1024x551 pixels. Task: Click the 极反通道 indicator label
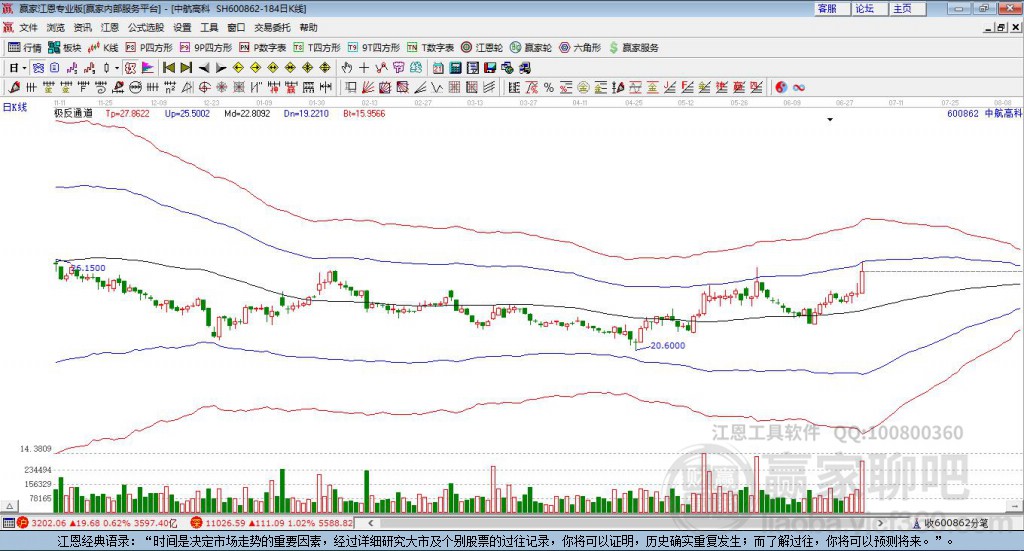73,113
